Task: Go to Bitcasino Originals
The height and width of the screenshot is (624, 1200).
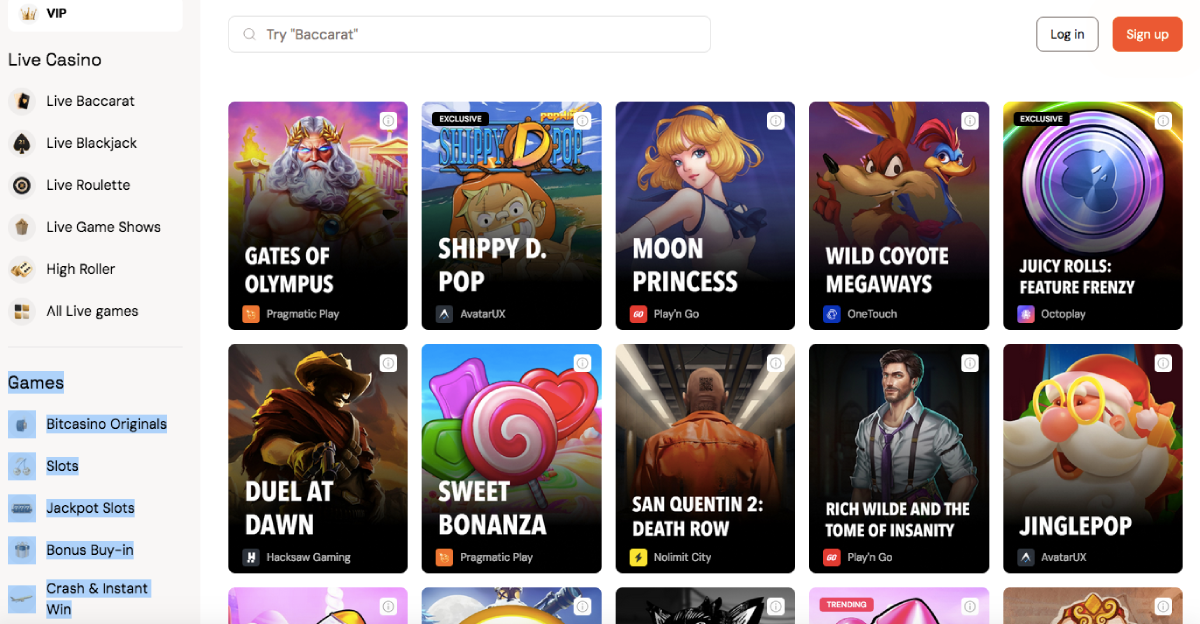Action: (x=106, y=424)
